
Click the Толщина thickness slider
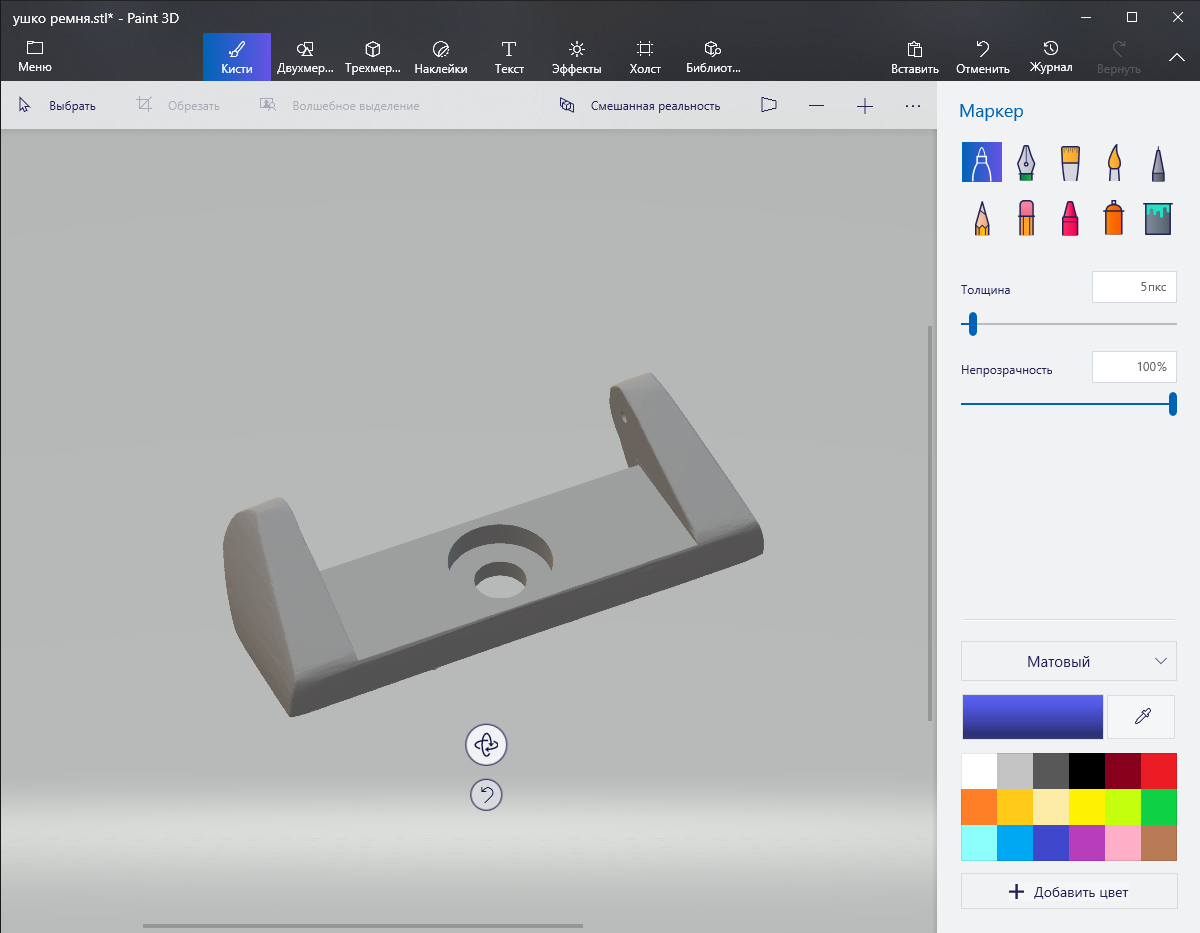1069,324
